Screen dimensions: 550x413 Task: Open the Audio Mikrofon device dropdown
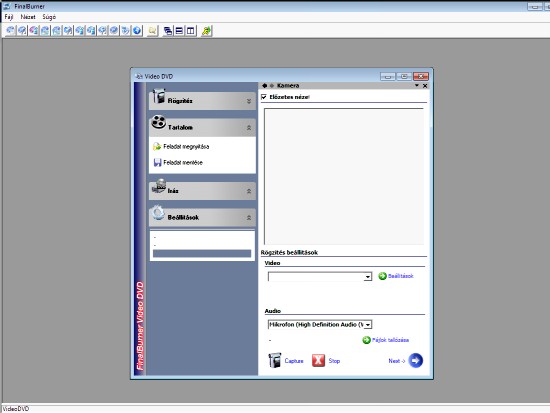click(x=368, y=325)
